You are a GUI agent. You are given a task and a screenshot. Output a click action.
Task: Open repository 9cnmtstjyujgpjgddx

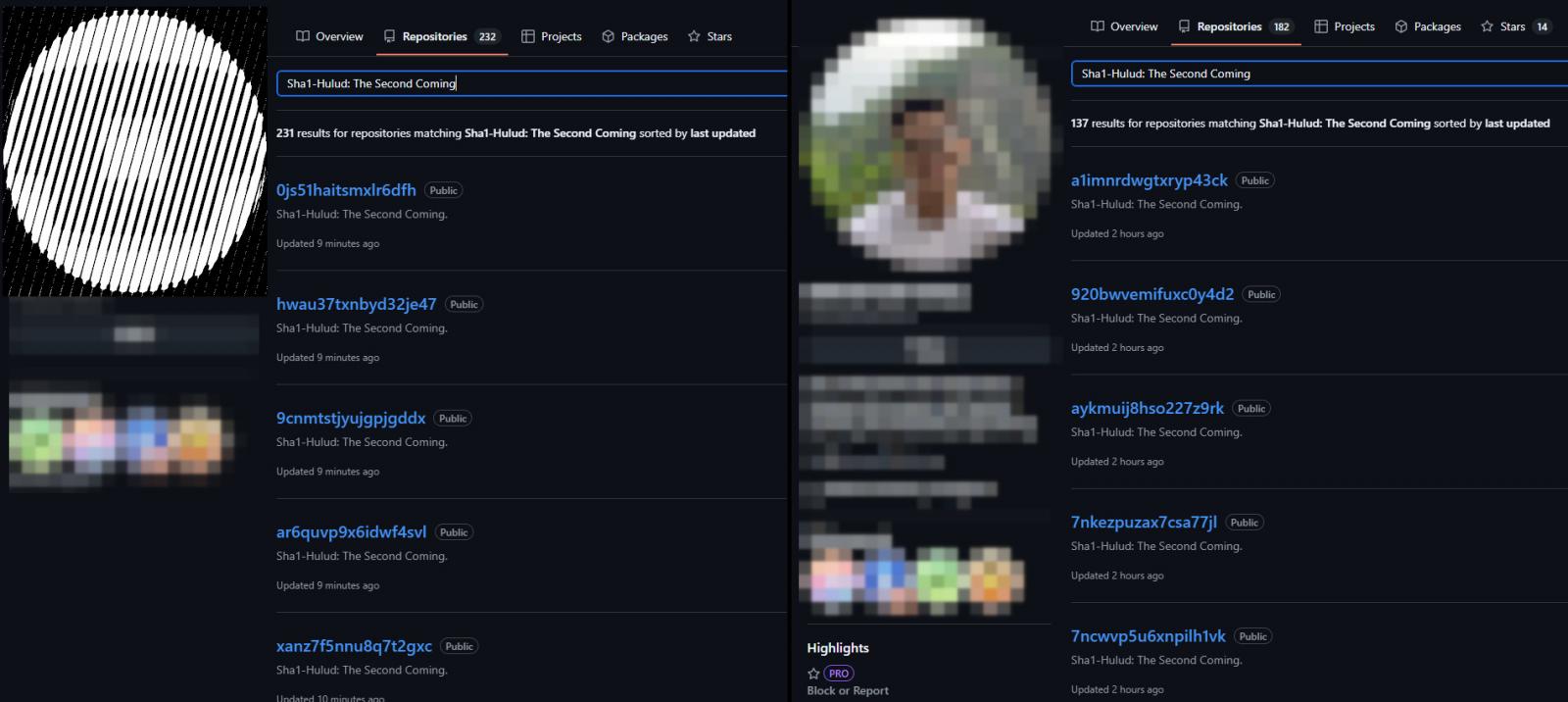coord(351,418)
